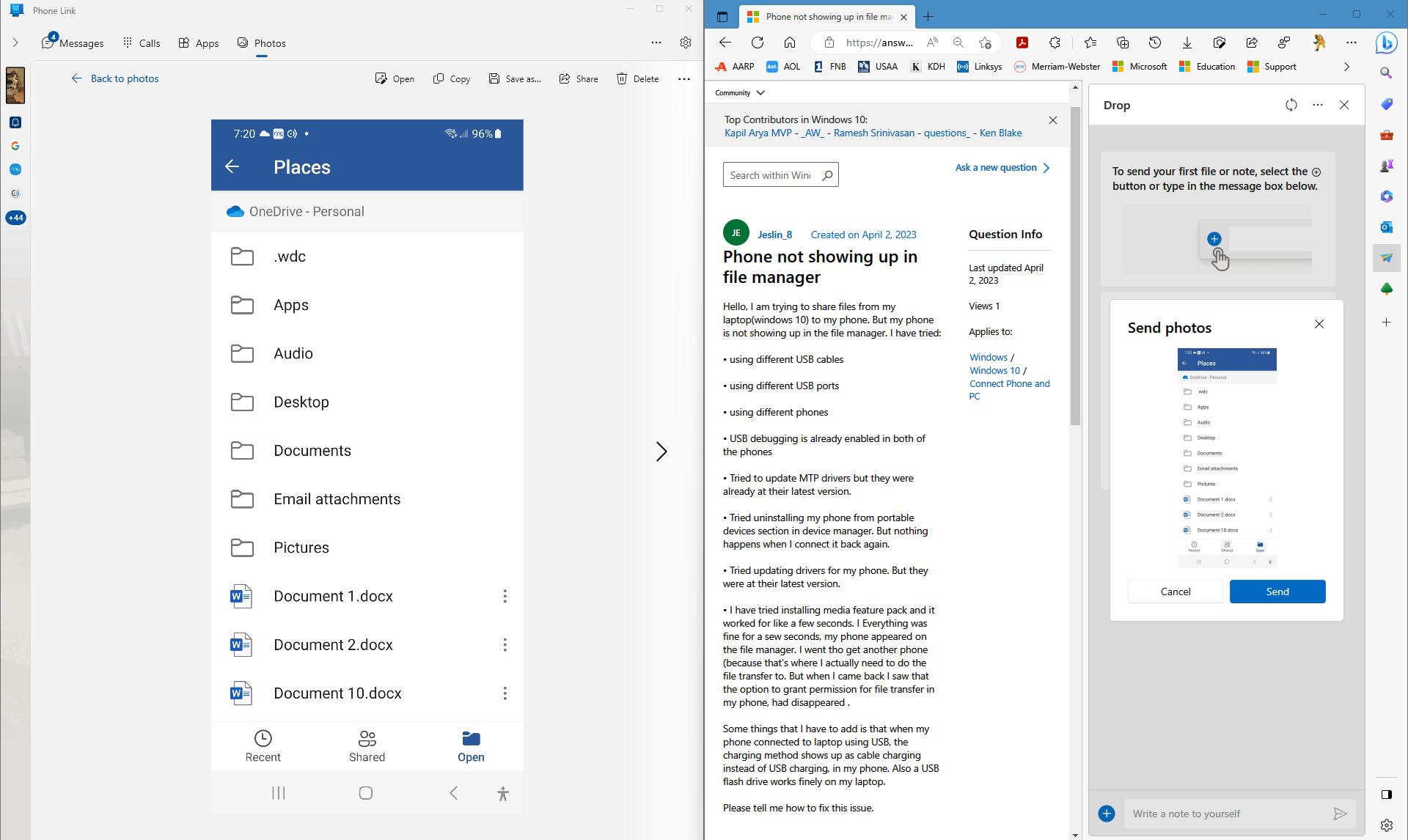Open Phone Link settings gear
Screen dimensions: 1408x840
click(685, 43)
